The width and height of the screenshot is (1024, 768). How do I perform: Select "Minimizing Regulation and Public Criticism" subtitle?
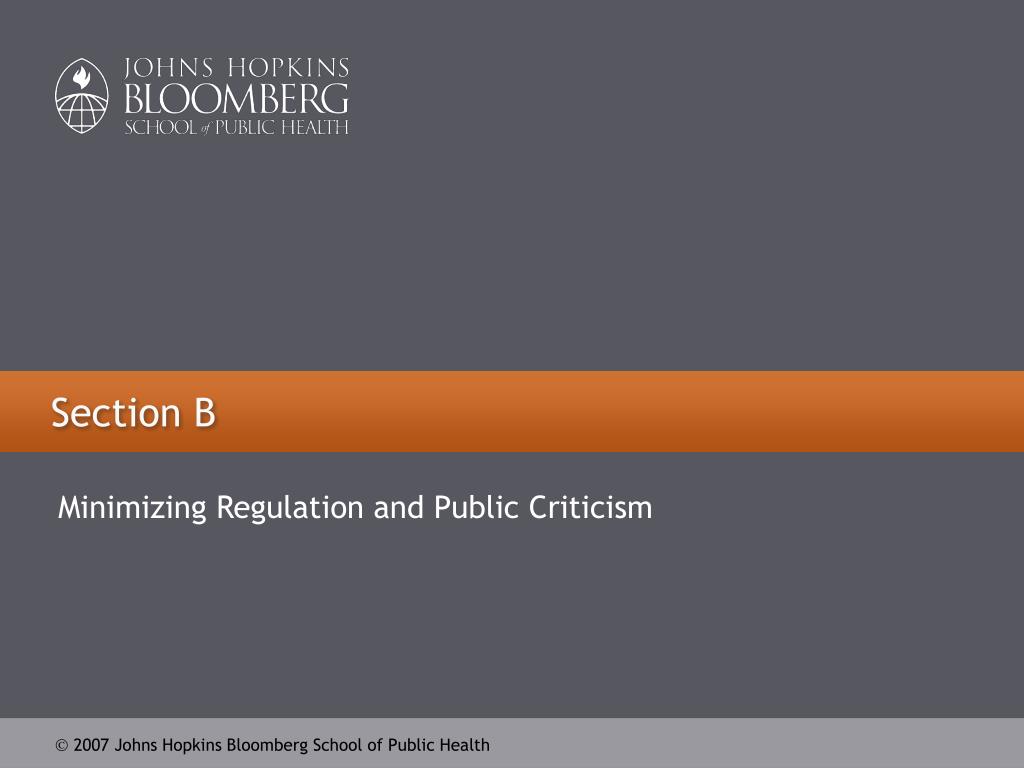click(355, 507)
